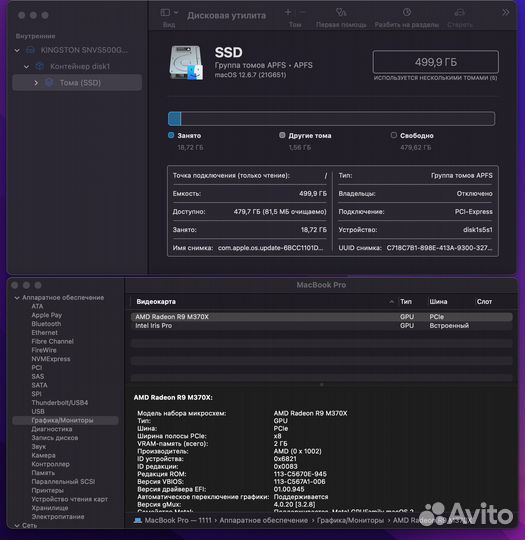Click the blue used segment of usage bar
Viewport: 525px width, 540px height.
pyautogui.click(x=175, y=119)
